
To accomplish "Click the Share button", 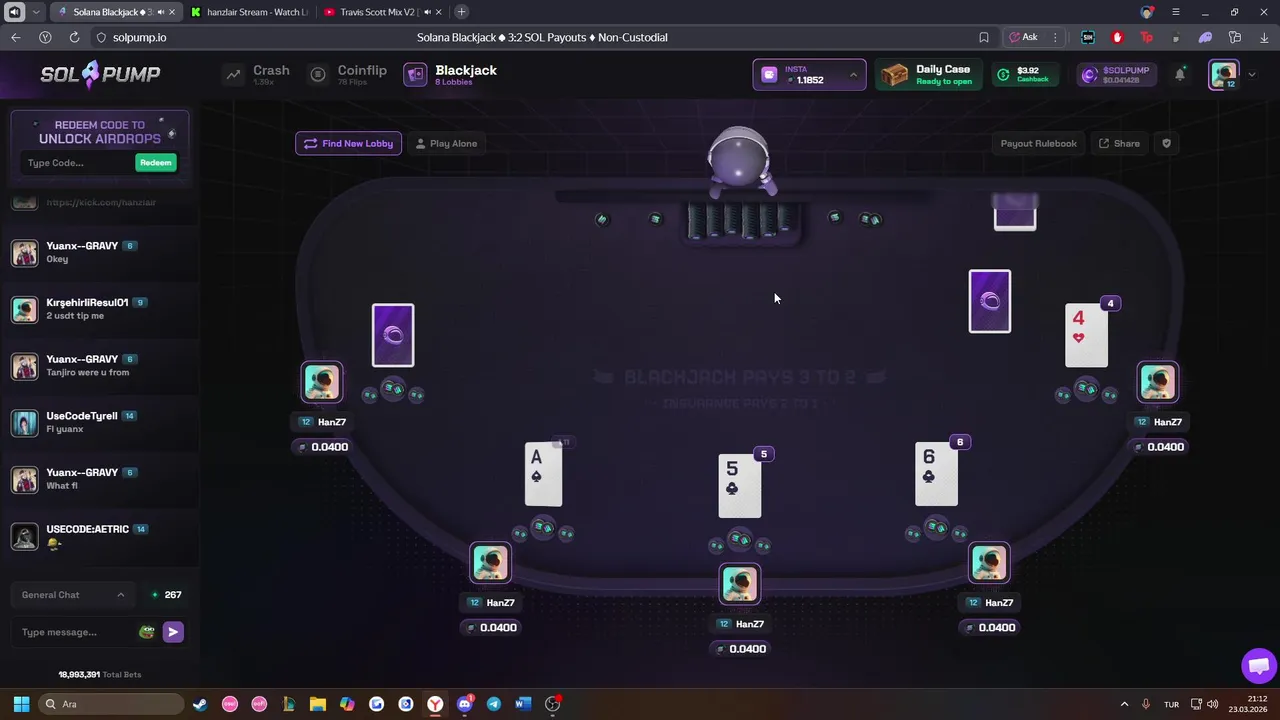I will click(1119, 143).
